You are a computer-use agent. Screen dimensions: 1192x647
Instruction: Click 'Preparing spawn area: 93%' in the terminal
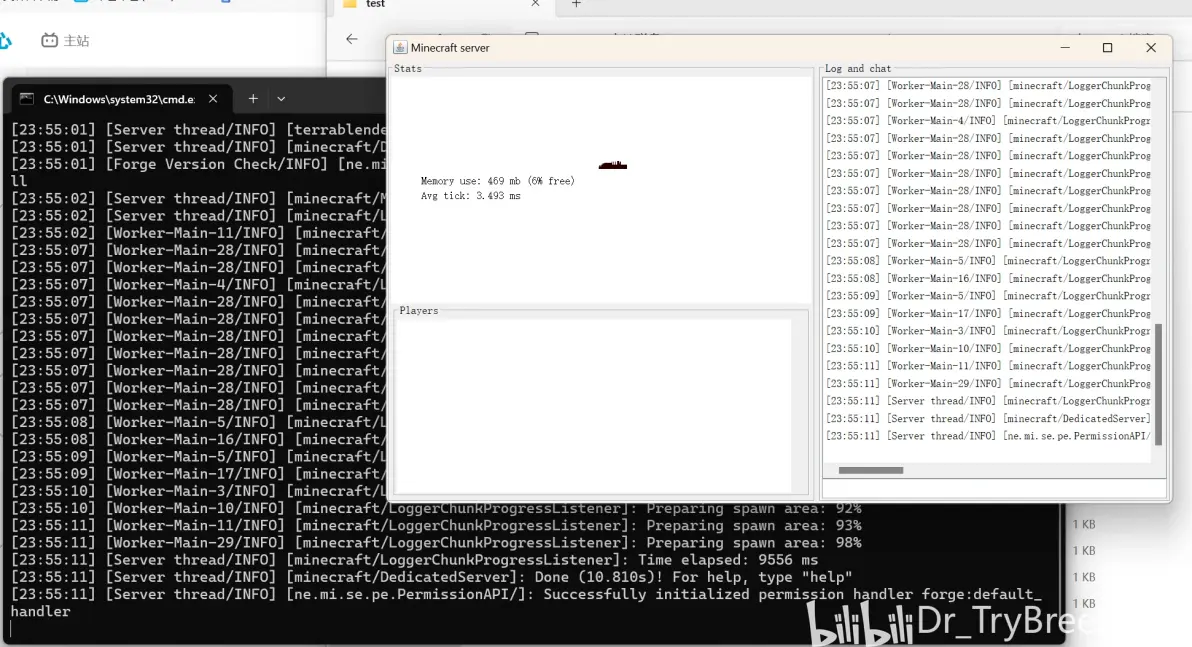(x=753, y=525)
